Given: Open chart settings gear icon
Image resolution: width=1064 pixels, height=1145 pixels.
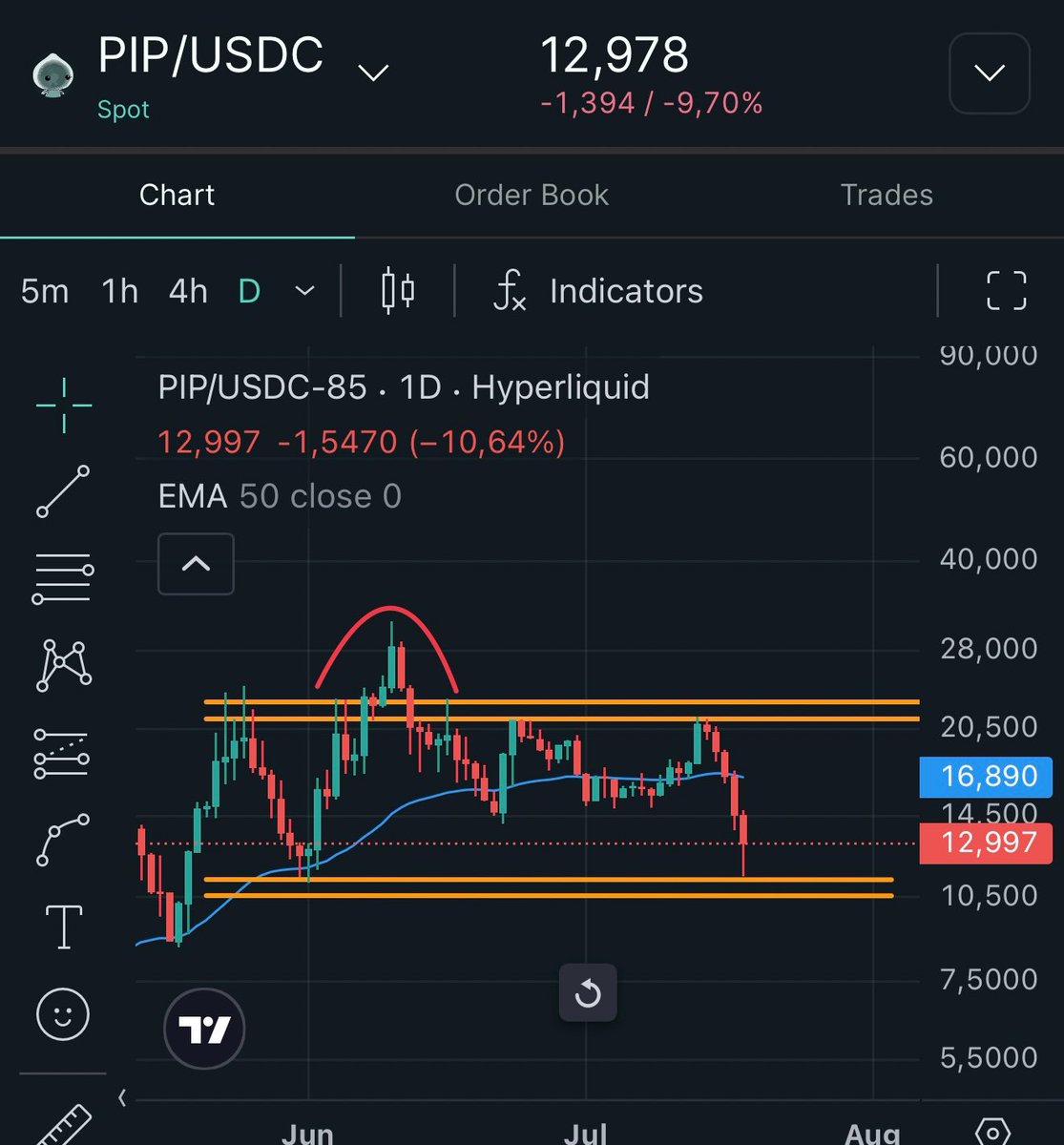Looking at the screenshot, I should [992, 1132].
